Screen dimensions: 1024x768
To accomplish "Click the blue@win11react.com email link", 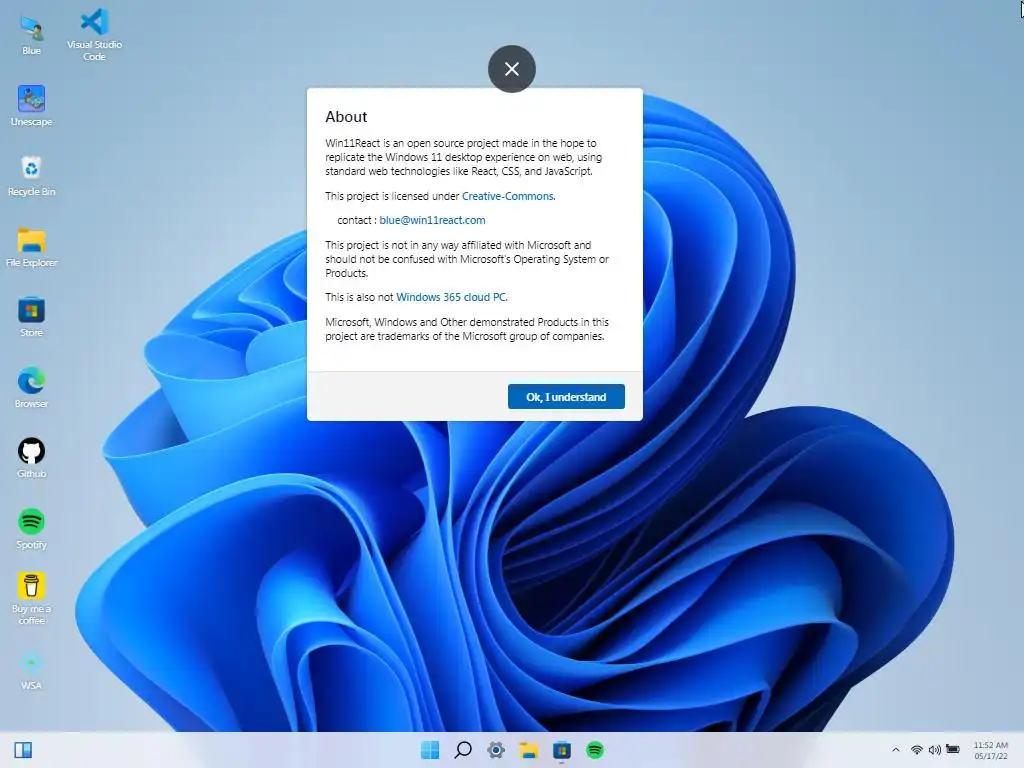I will pyautogui.click(x=432, y=220).
